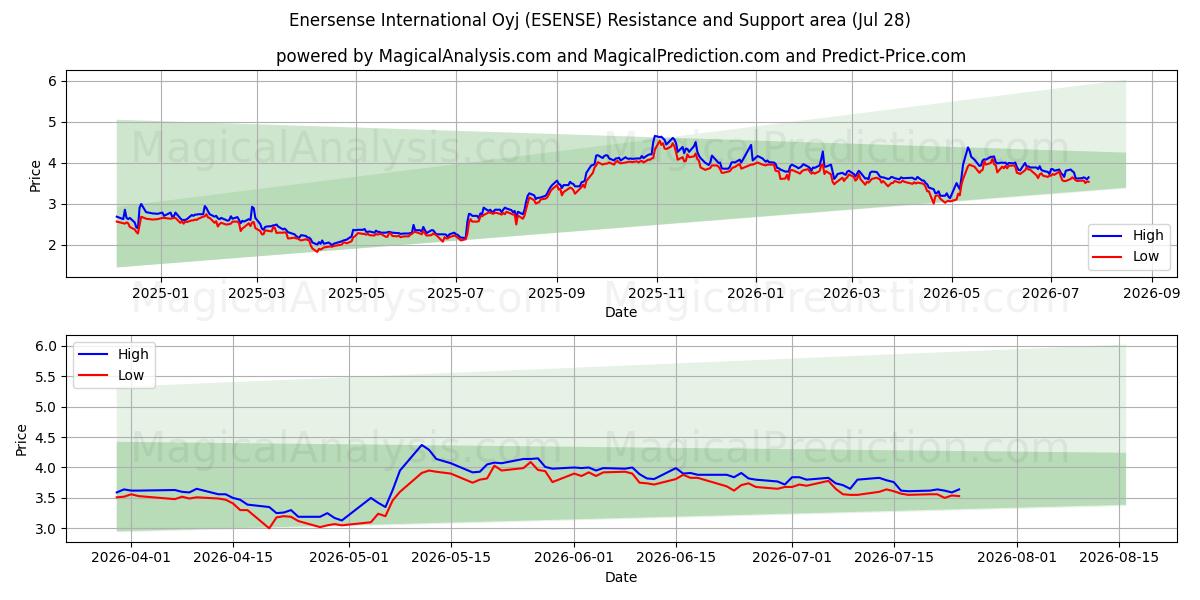This screenshot has height=600, width=1200.
Task: Click the '2026-09' x-axis label in top chart
Action: [1152, 294]
